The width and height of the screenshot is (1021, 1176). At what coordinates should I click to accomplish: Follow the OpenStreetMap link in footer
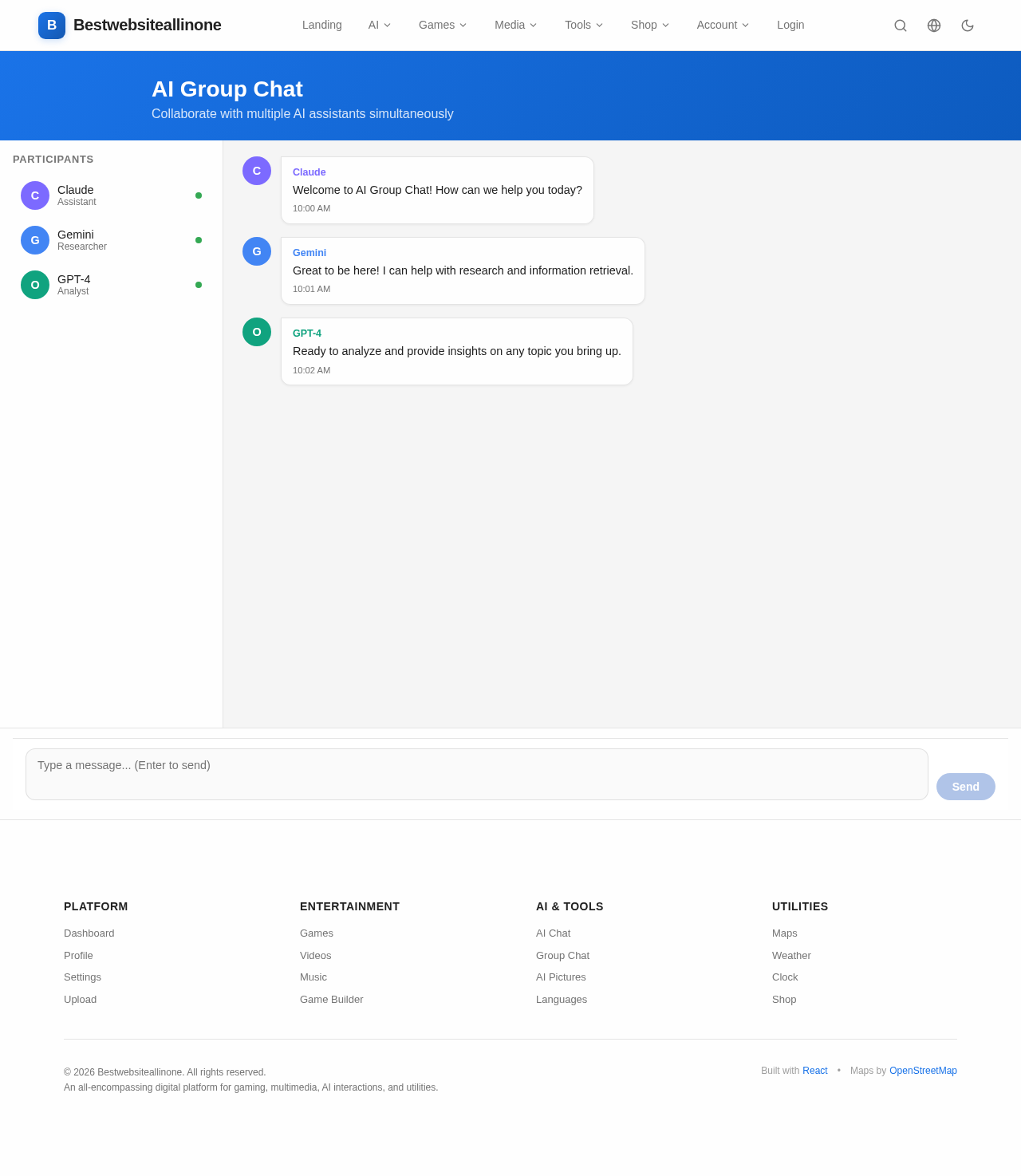(923, 1071)
